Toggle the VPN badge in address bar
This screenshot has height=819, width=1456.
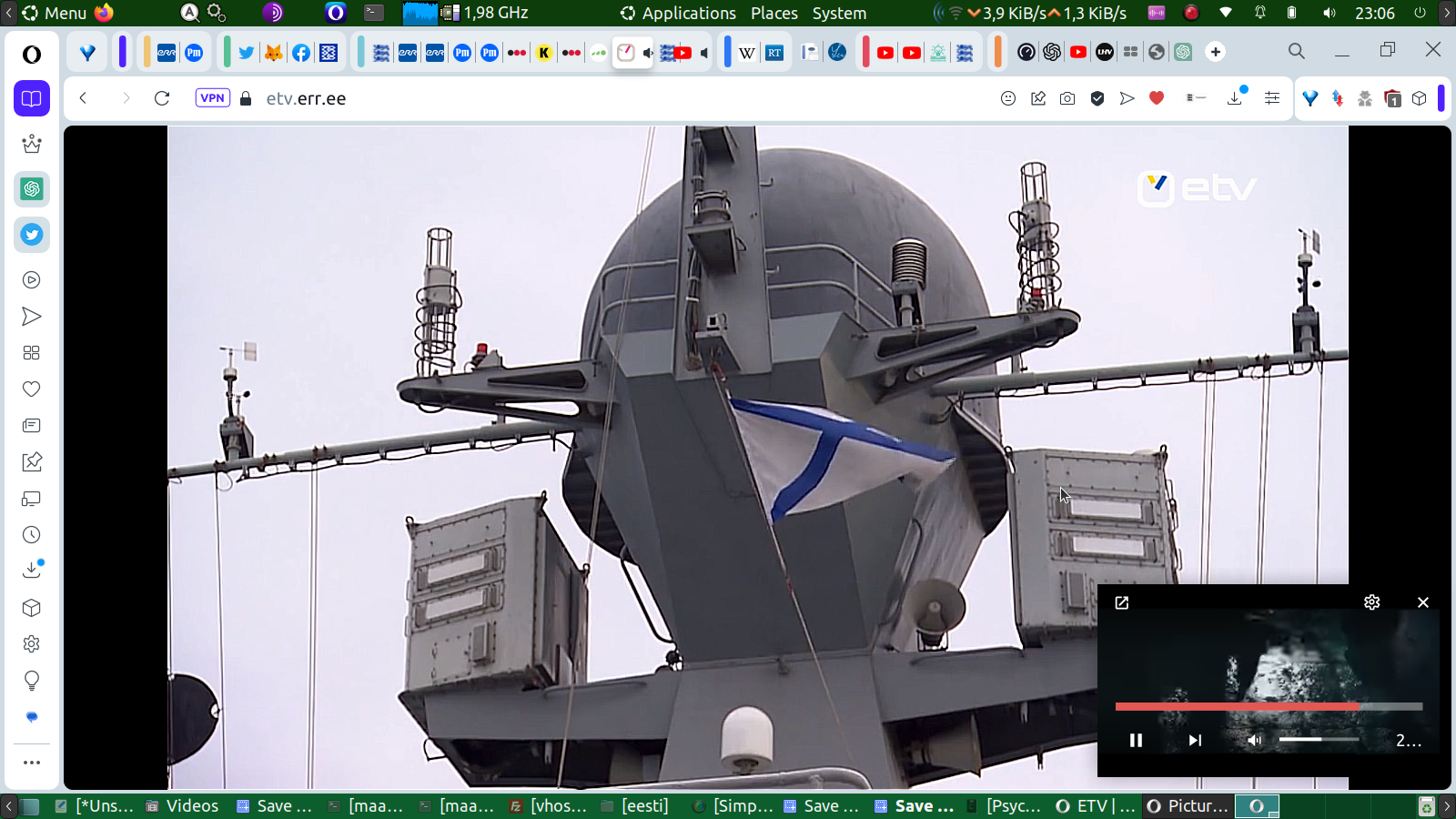pyautogui.click(x=212, y=98)
